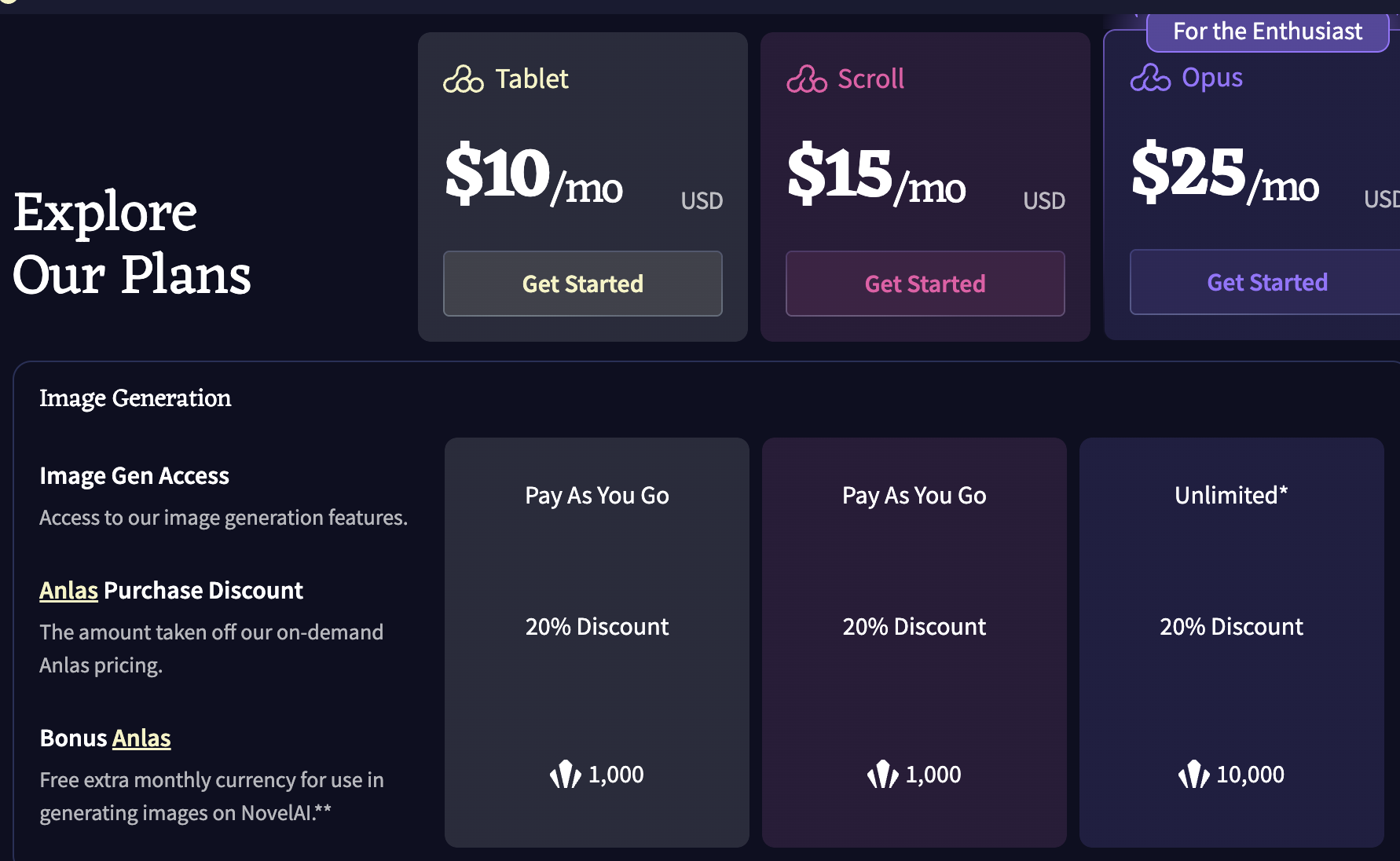Click the Anlas icon beside Tablet's 1,000
Screen dimensions: 1400x861
coord(565,775)
